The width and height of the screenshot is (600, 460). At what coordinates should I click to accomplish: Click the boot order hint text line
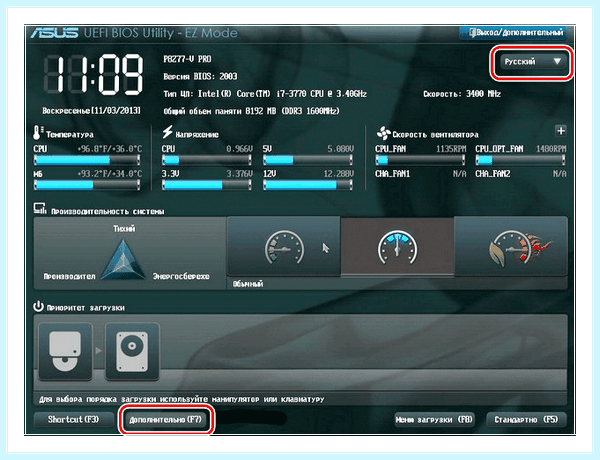coord(182,399)
